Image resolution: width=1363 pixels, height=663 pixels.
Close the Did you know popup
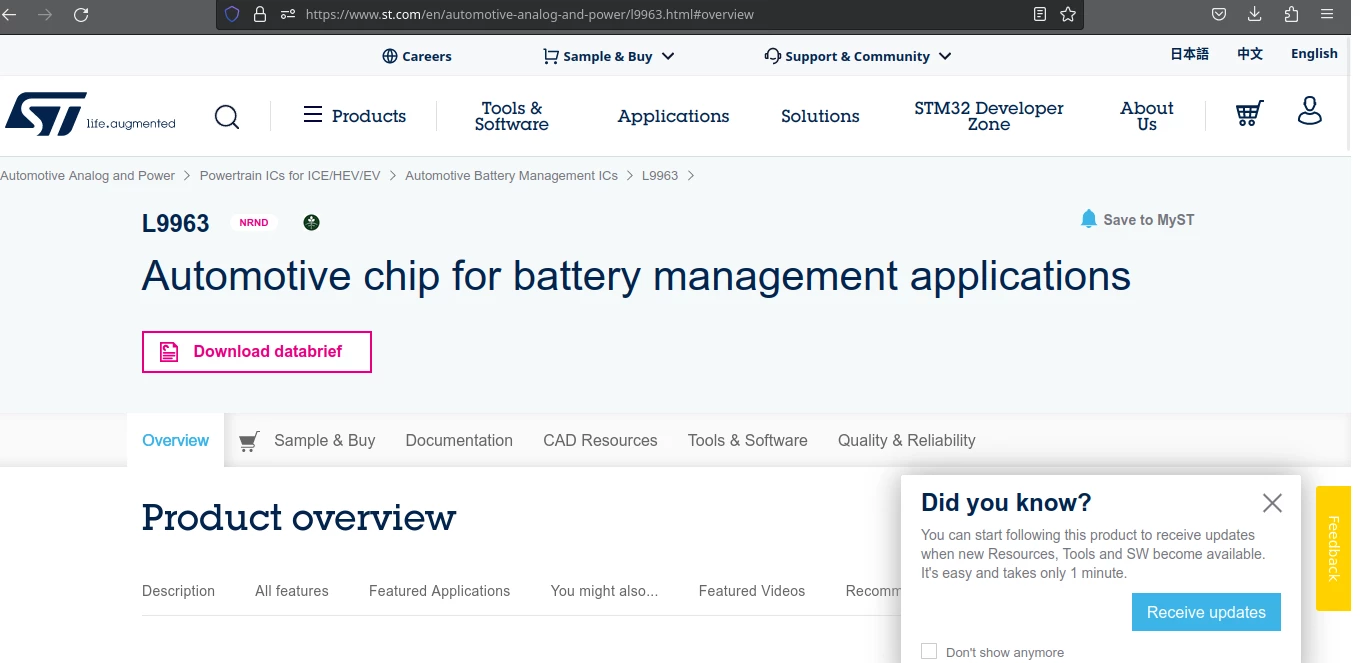pyautogui.click(x=1272, y=503)
